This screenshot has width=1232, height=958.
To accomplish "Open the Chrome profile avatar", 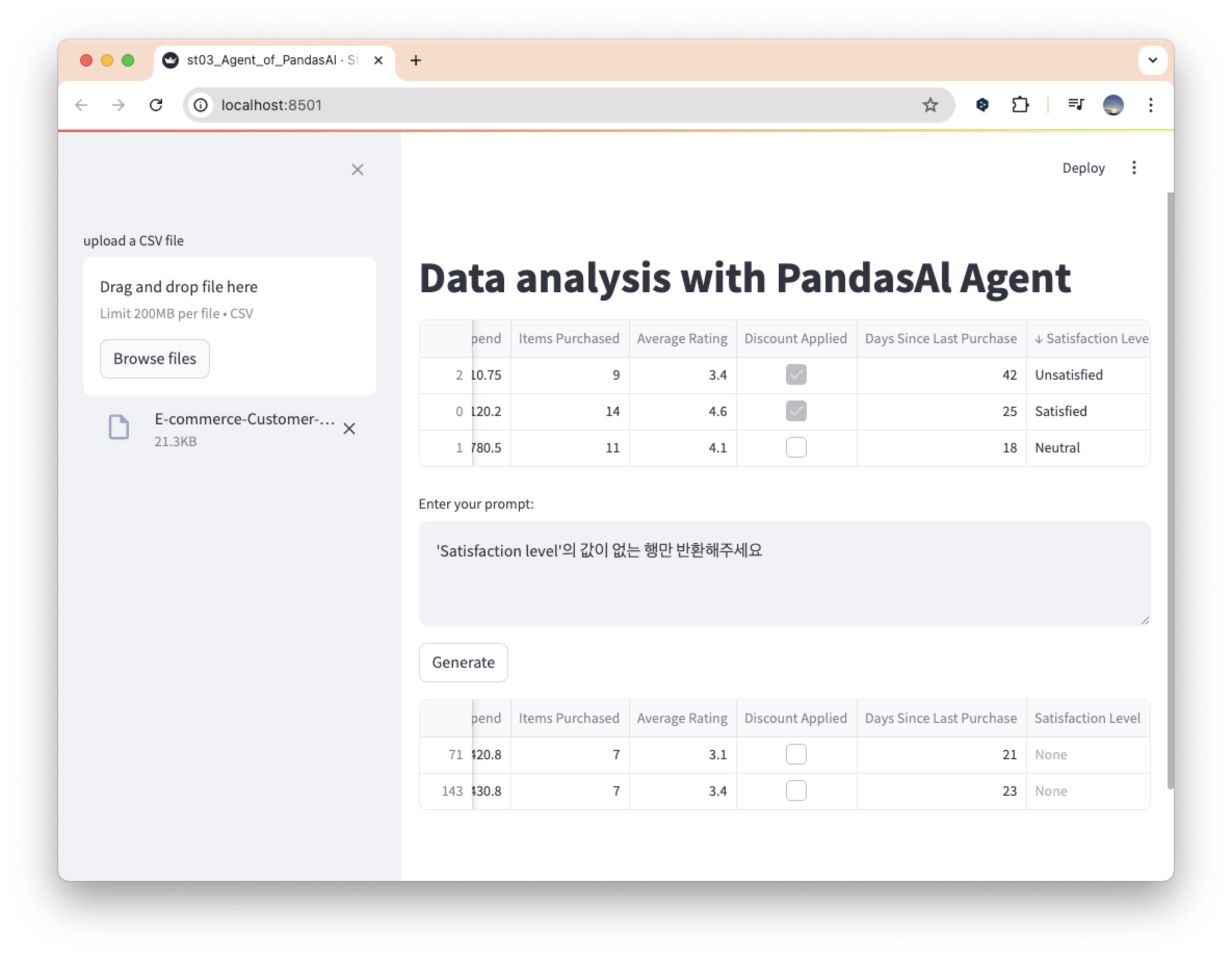I will click(1113, 105).
